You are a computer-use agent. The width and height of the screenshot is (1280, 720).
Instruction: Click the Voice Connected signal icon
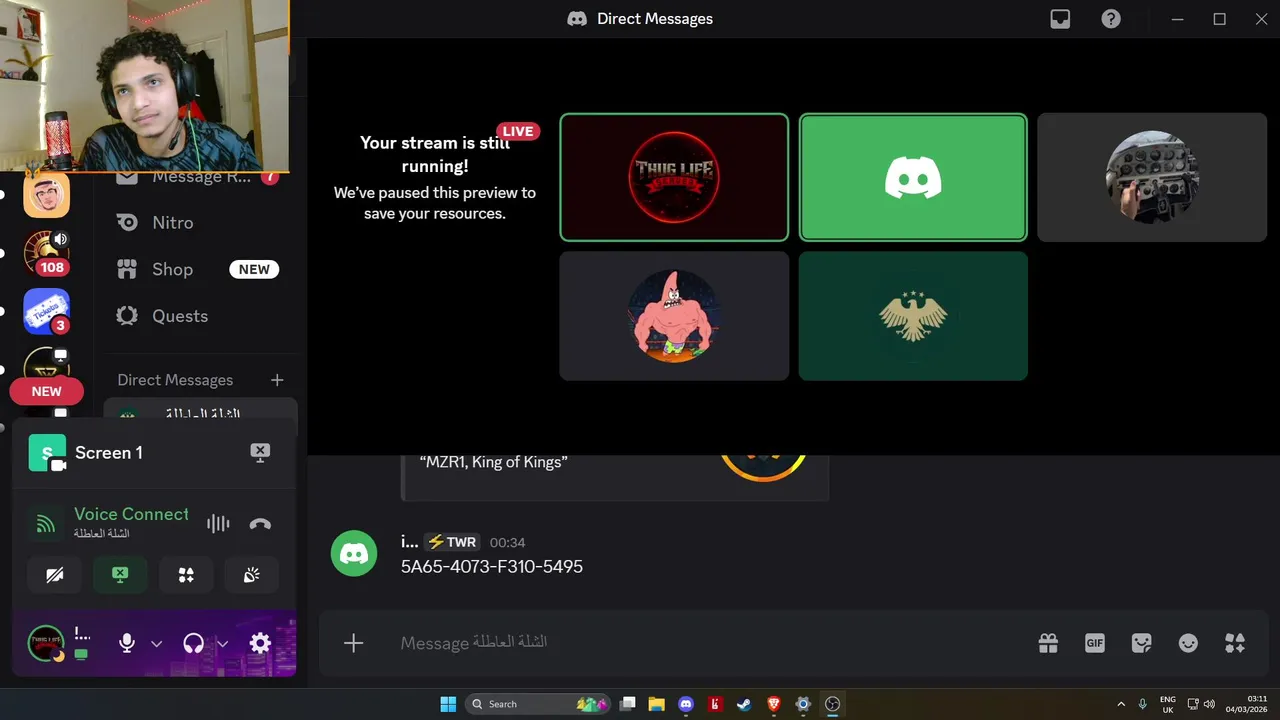click(x=45, y=523)
